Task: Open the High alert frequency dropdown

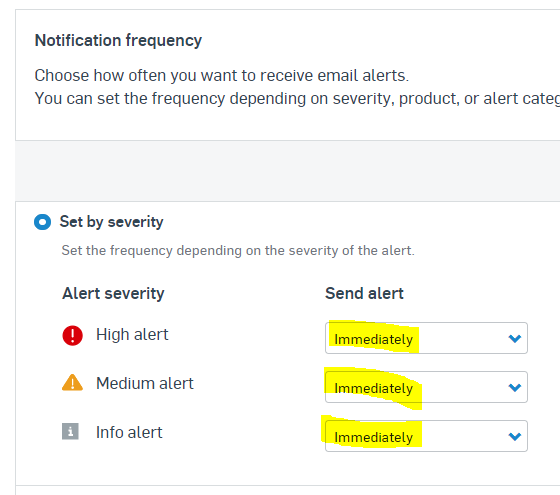Action: click(426, 338)
